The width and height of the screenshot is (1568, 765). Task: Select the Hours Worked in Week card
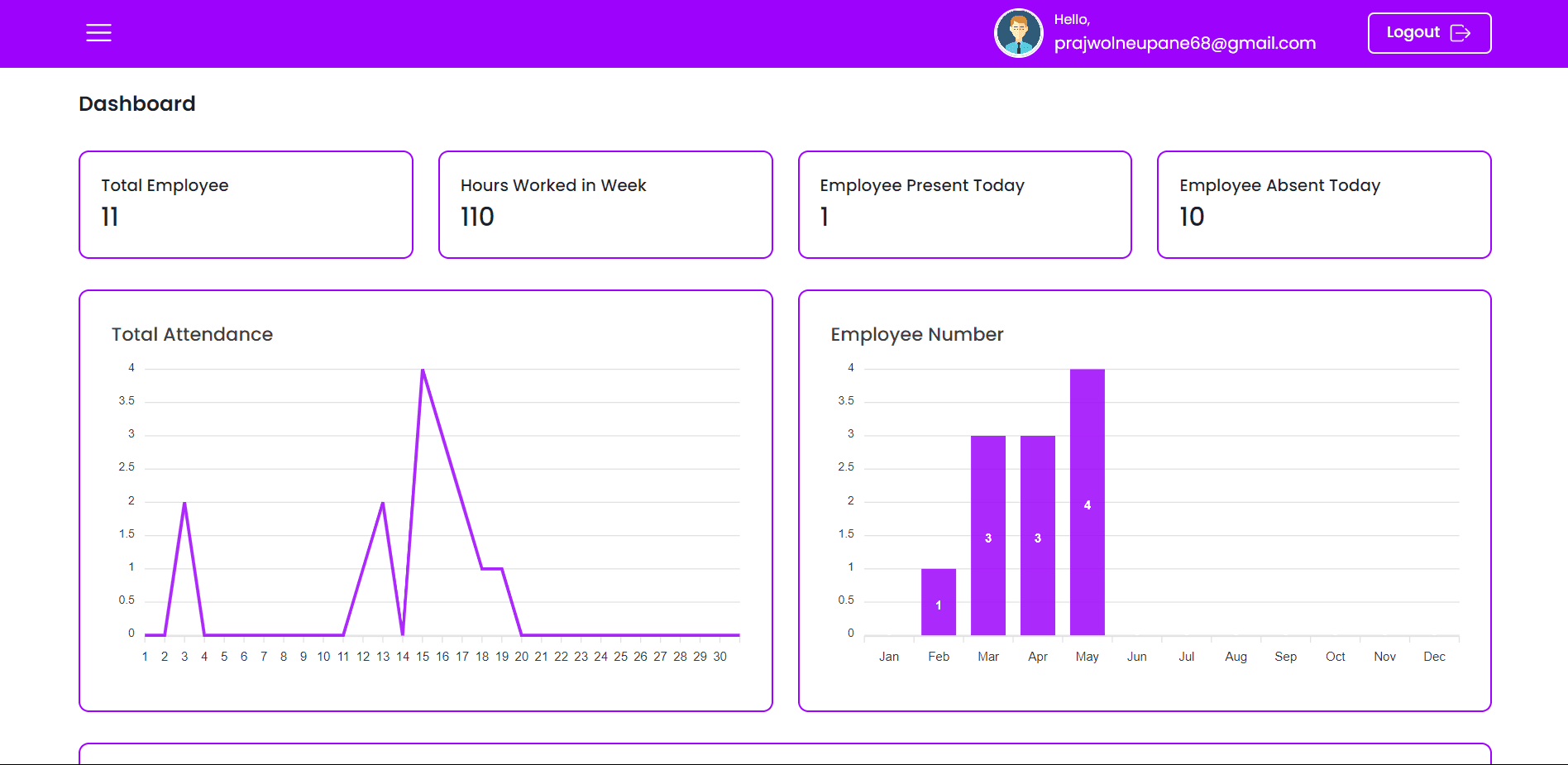coord(605,204)
